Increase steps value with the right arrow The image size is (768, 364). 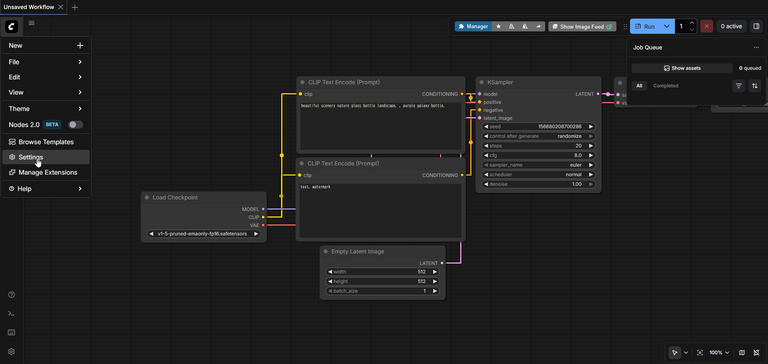click(x=591, y=146)
